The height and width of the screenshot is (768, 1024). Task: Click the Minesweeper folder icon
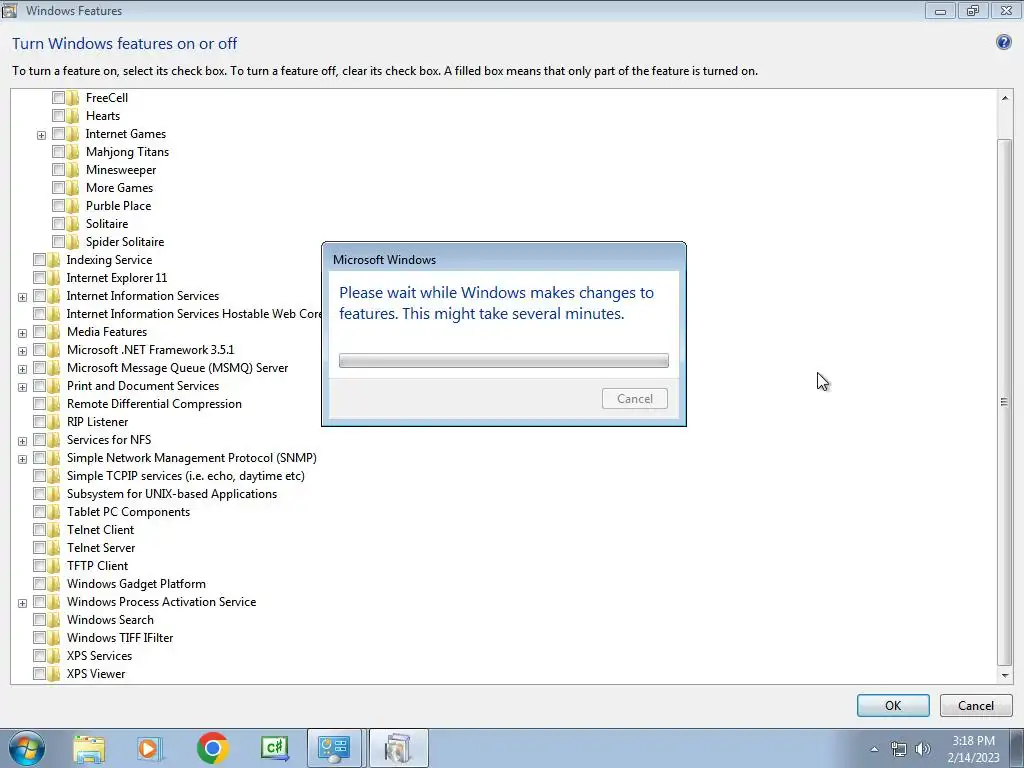tap(72, 170)
